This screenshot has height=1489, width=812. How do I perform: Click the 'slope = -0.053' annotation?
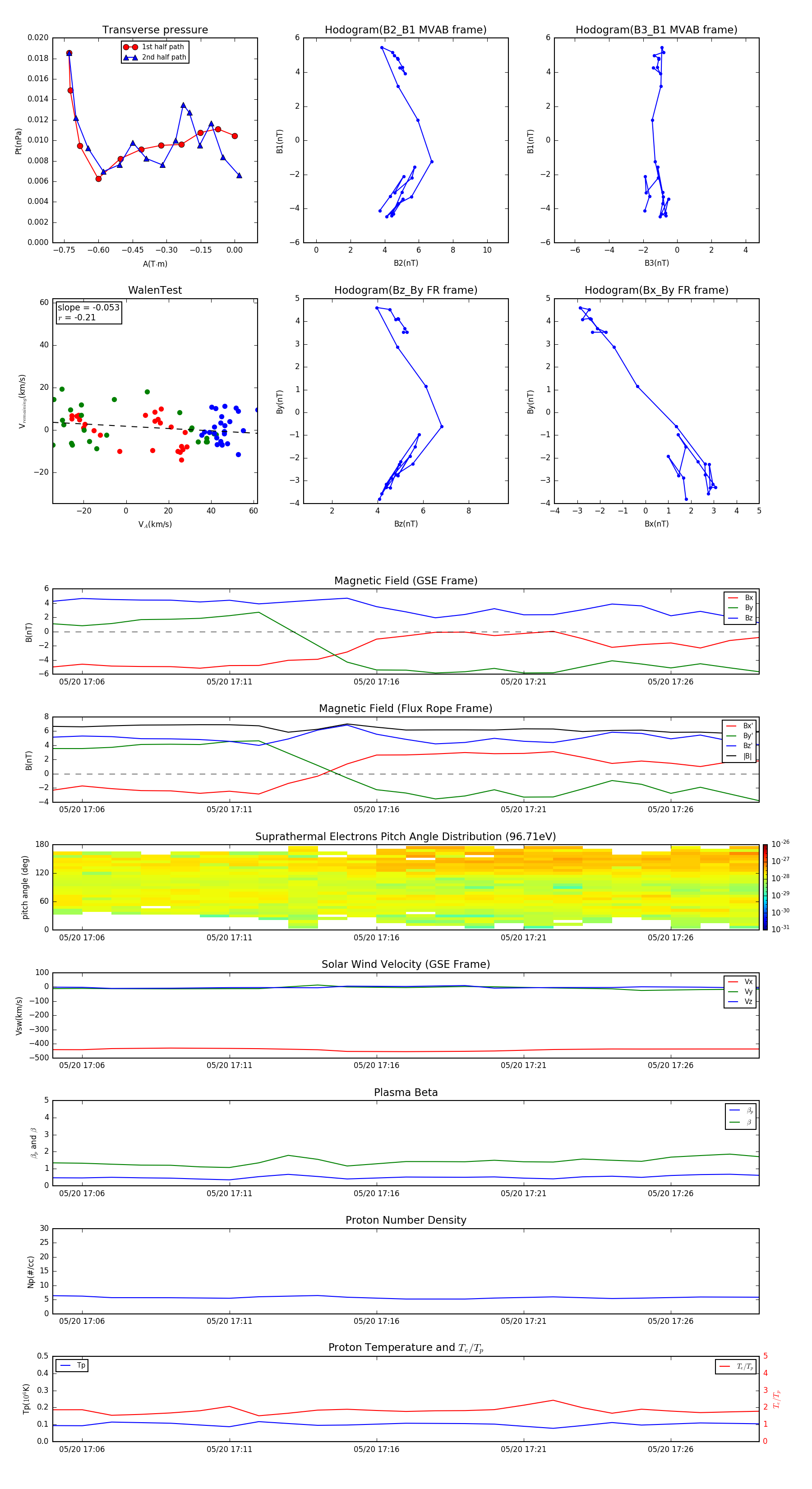pyautogui.click(x=88, y=308)
